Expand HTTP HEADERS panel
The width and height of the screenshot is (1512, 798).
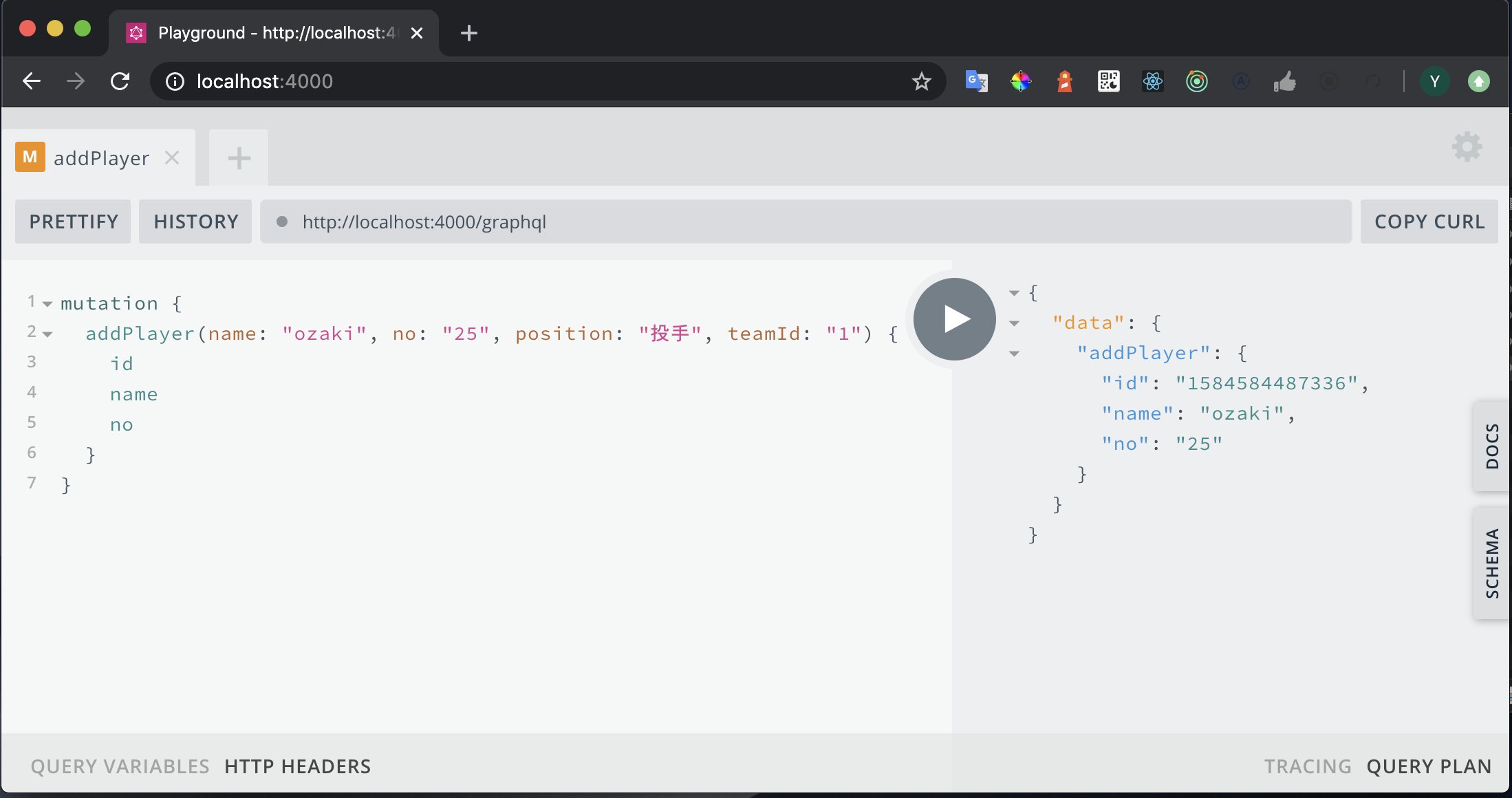click(297, 766)
